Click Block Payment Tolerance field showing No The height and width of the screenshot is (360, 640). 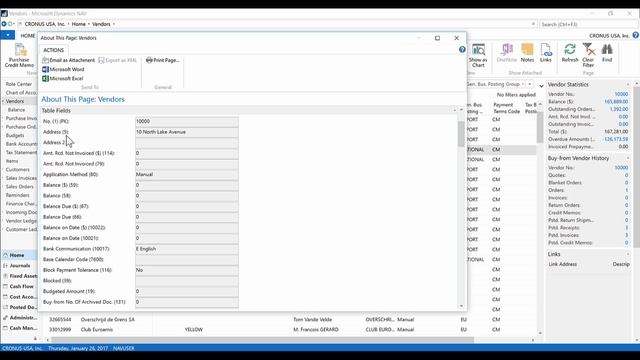click(187, 270)
